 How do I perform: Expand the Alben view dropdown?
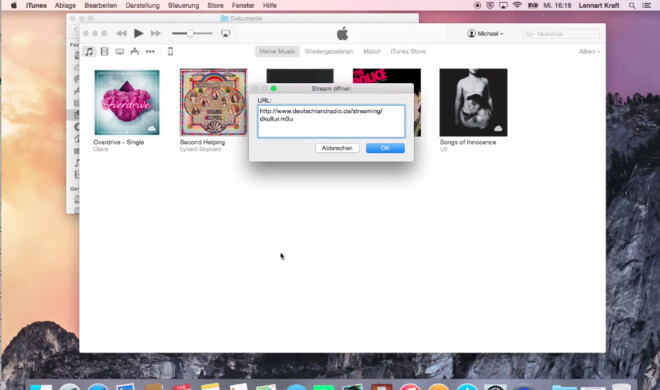(589, 51)
